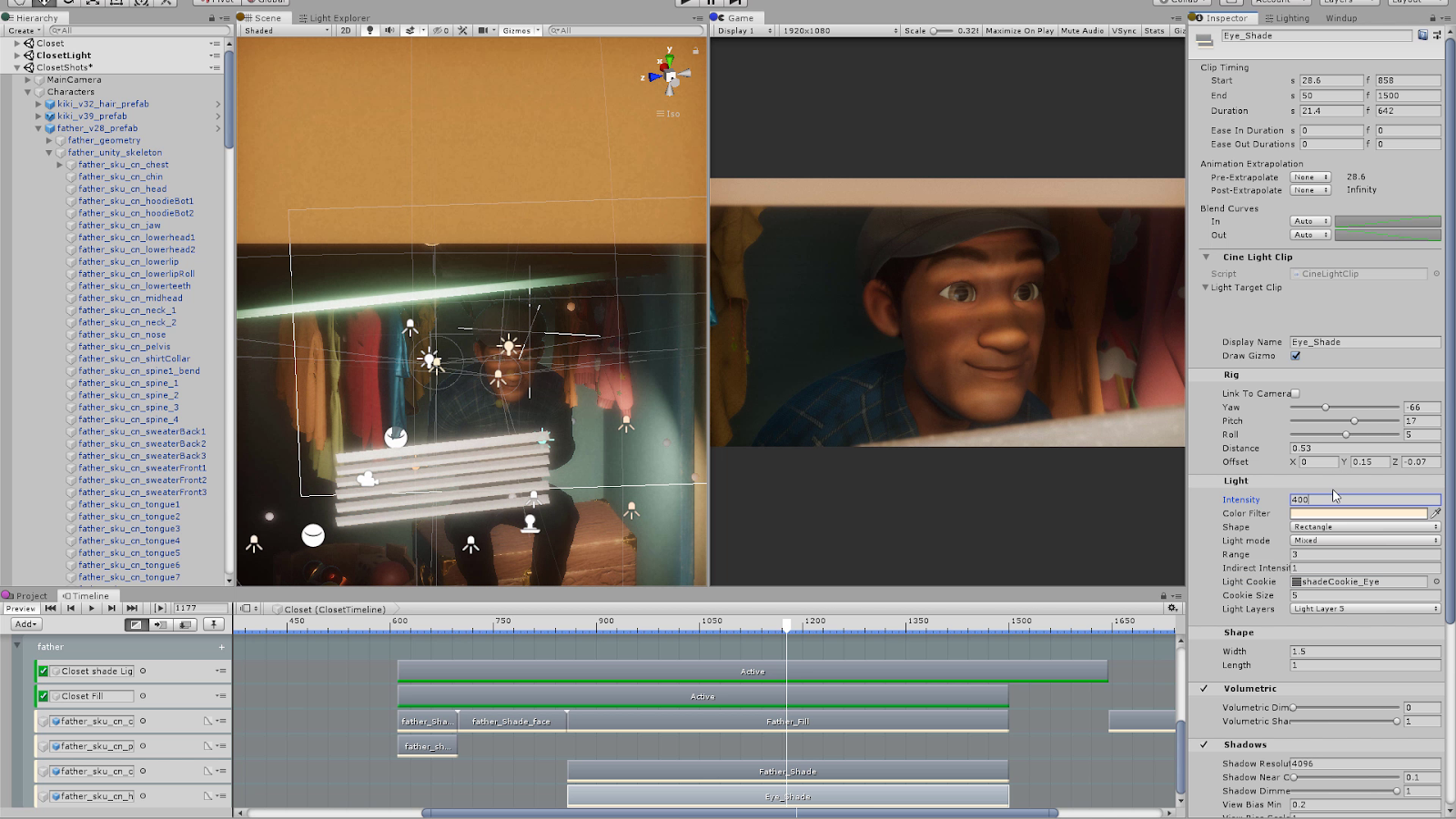Viewport: 1456px width, 819px height.
Task: Switch to the Lighting tab
Action: [x=1287, y=17]
